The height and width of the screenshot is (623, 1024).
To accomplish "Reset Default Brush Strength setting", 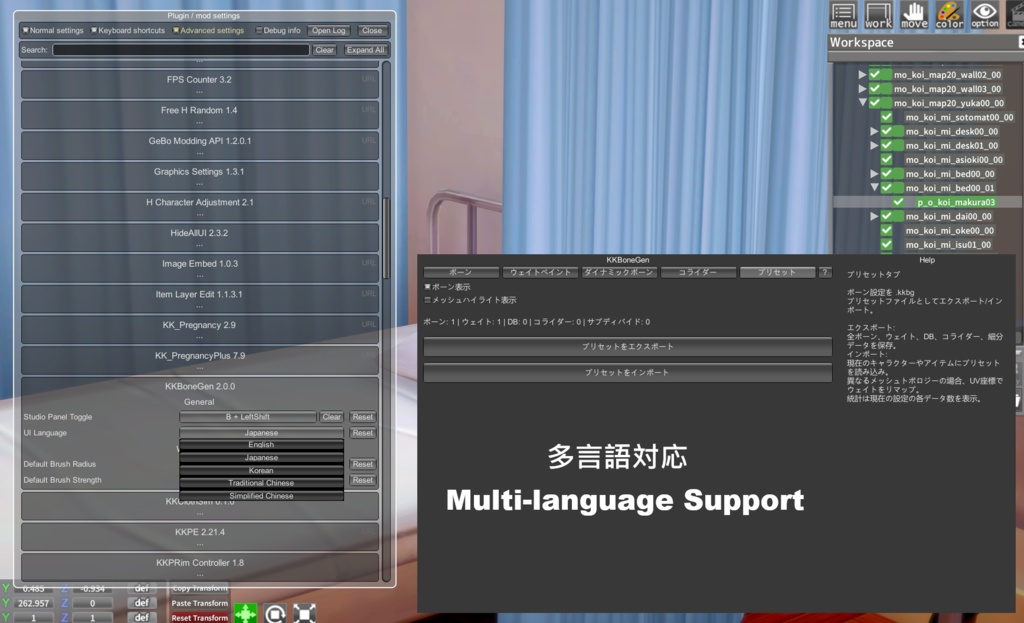I will [362, 480].
